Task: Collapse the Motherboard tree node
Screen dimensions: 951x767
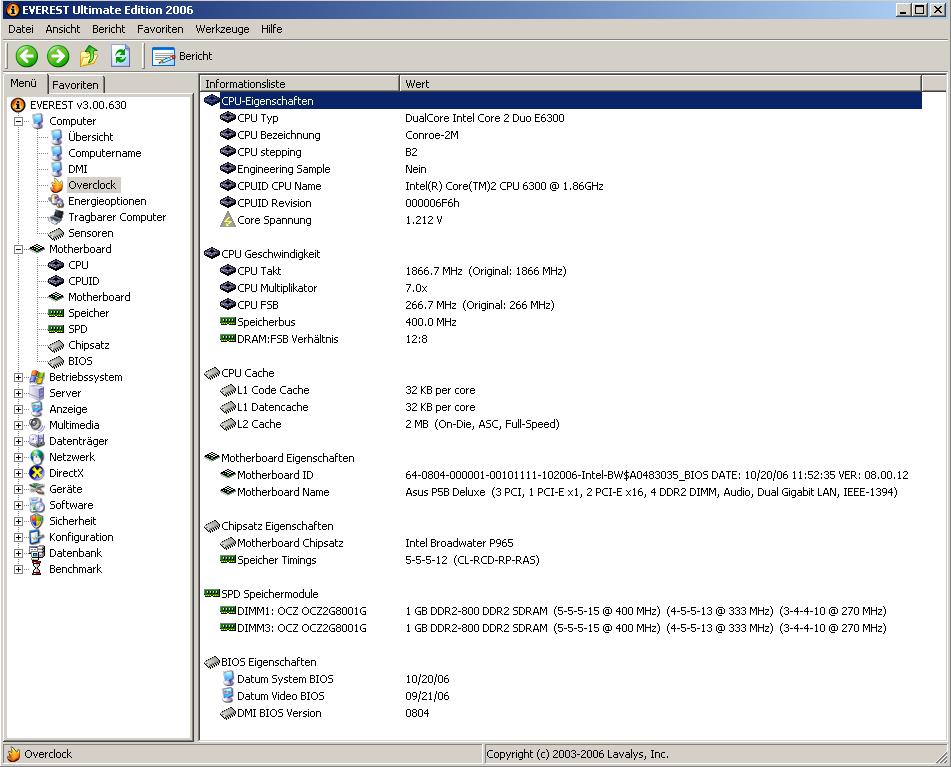Action: [x=18, y=249]
